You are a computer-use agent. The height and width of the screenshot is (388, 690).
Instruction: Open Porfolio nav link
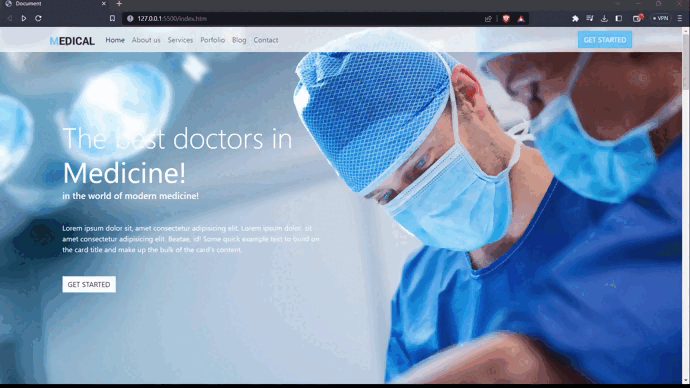point(213,40)
